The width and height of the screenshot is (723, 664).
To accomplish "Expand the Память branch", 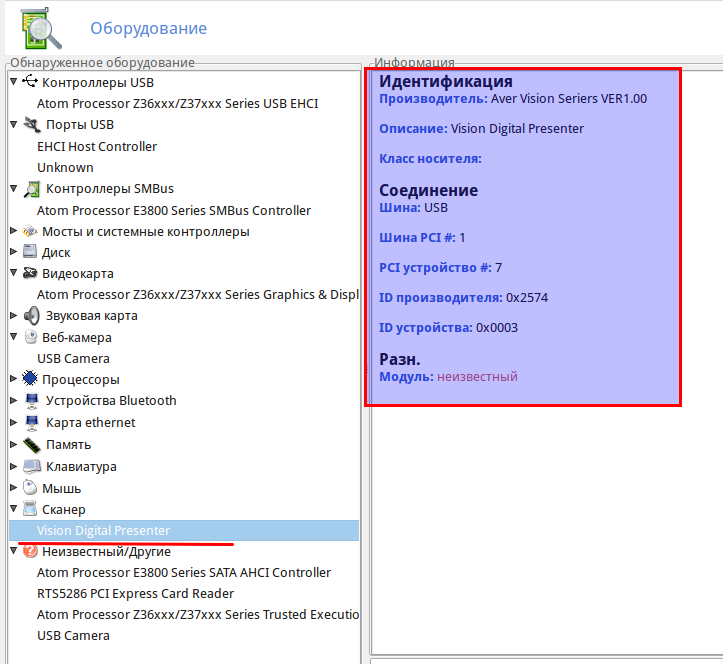I will (14, 445).
